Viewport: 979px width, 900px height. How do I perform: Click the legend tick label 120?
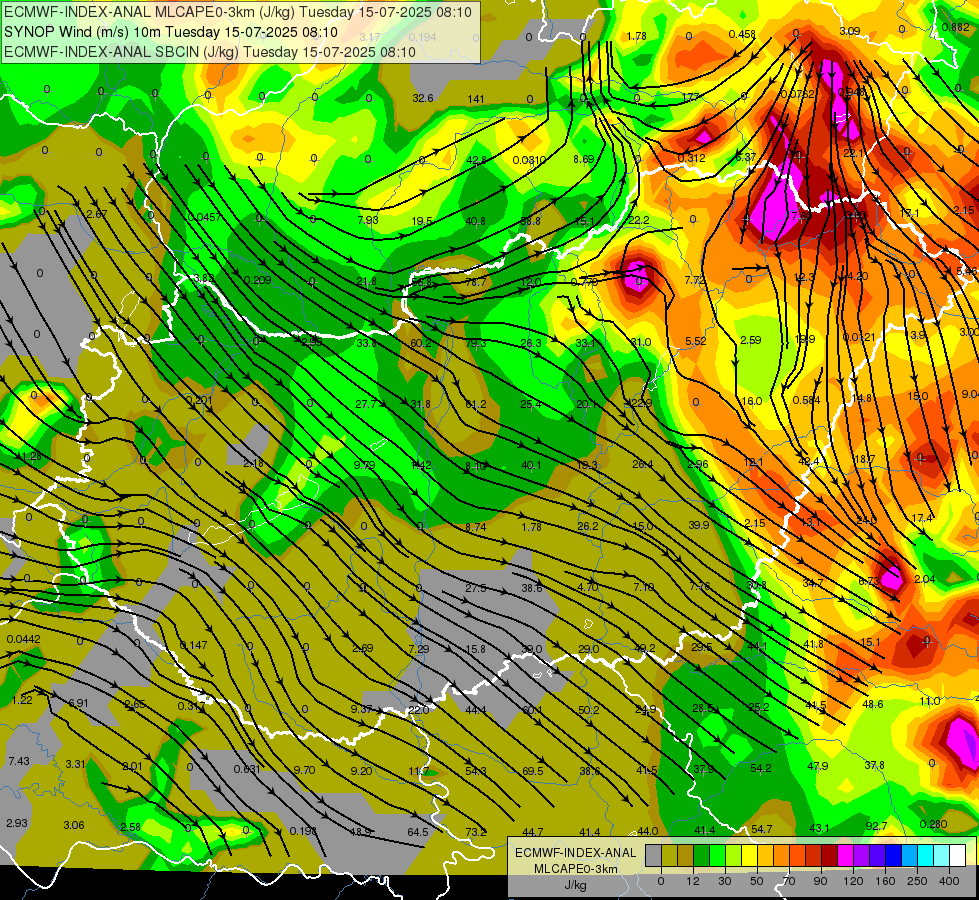click(853, 881)
